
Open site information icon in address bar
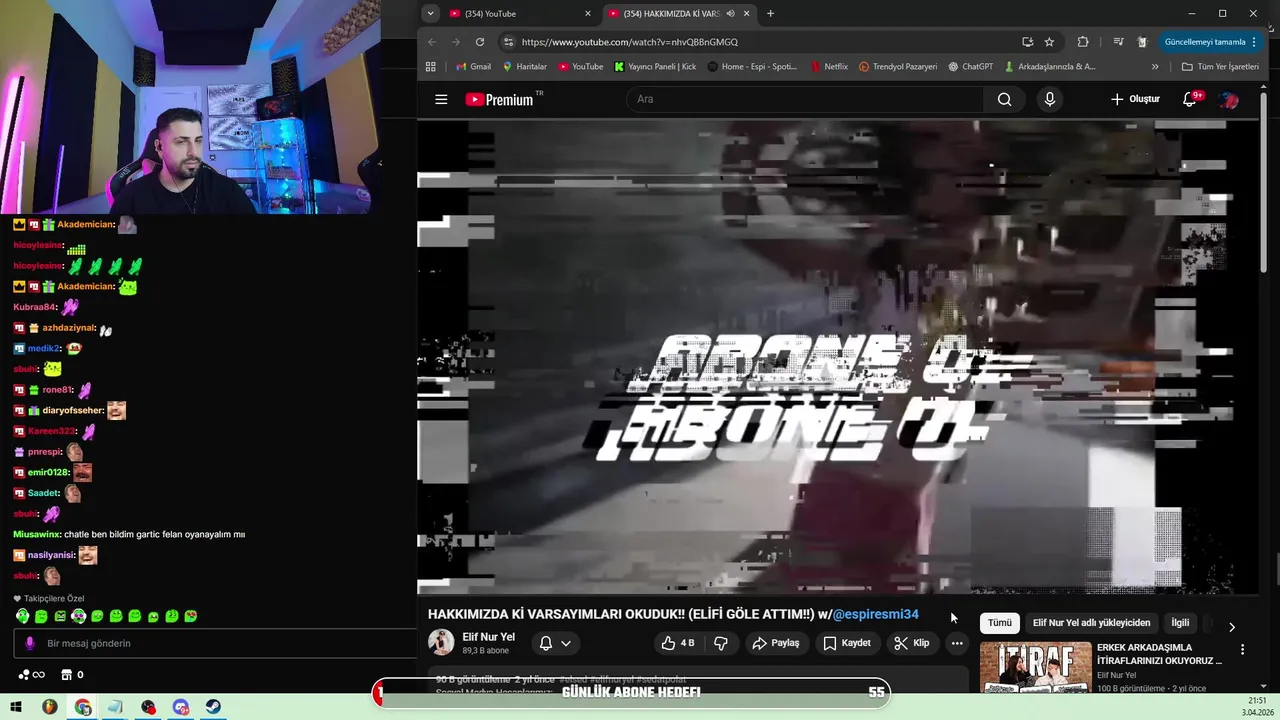[508, 42]
